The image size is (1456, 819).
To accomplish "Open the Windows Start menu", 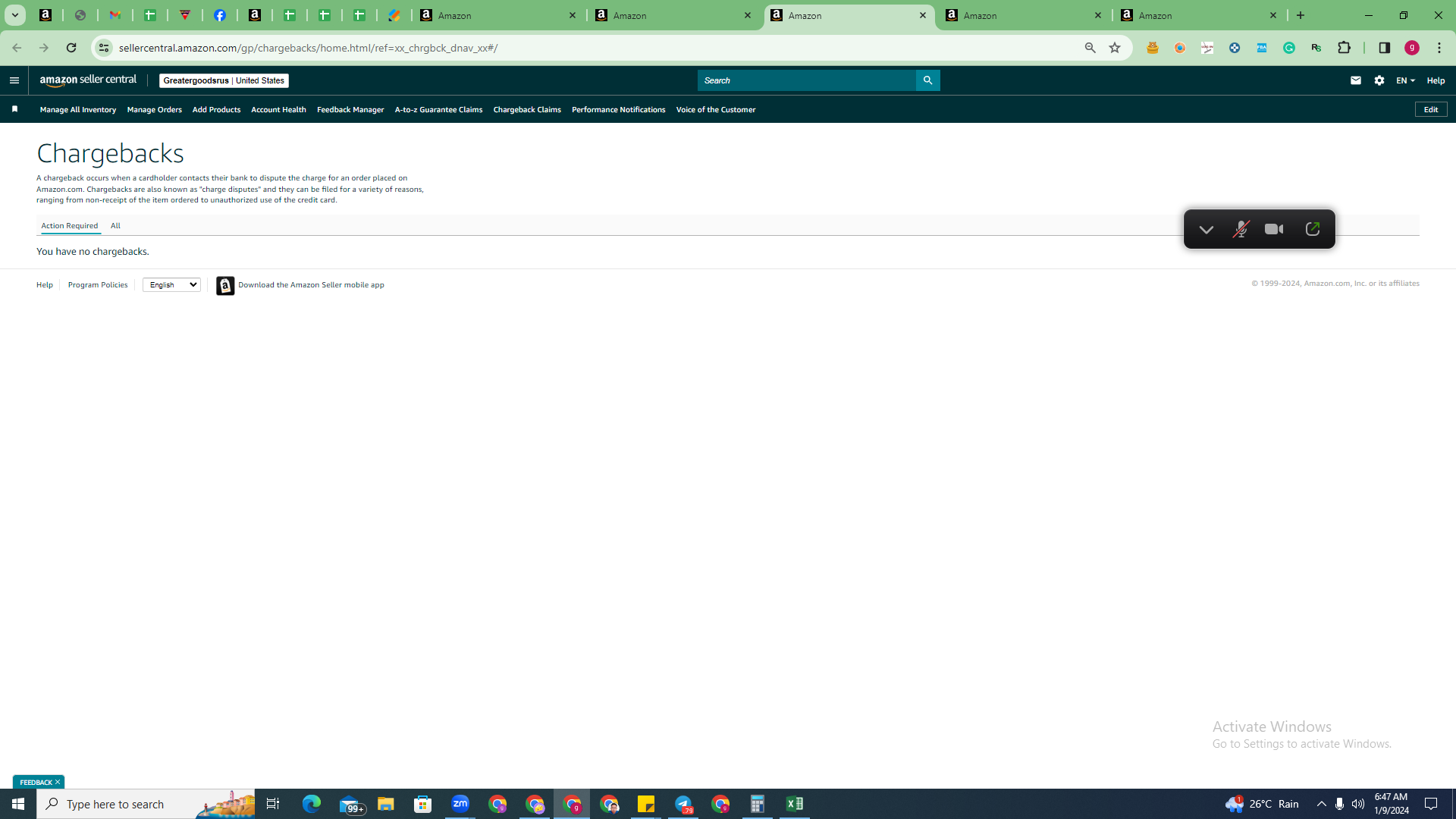I will 18,804.
